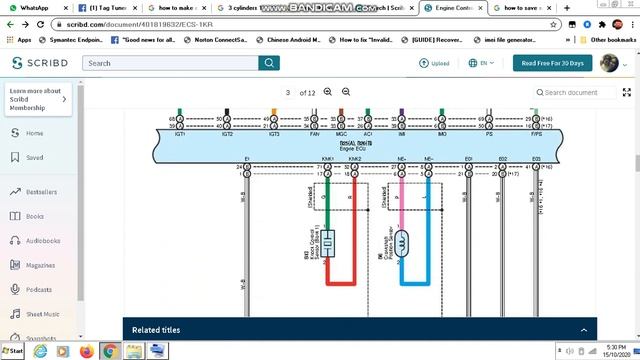Open Chinese Android bookmark

(288, 40)
